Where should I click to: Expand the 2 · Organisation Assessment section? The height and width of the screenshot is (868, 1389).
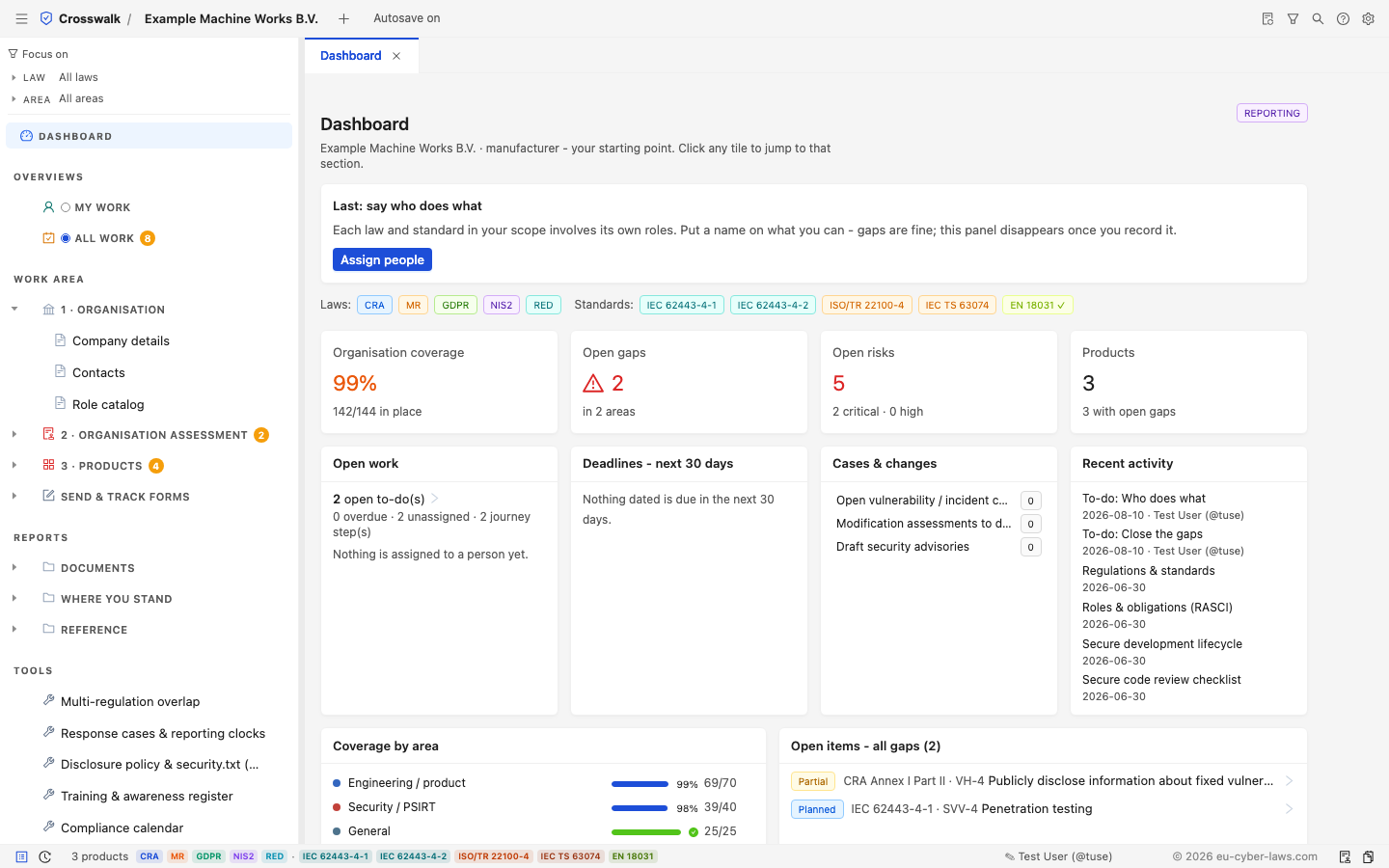point(14,434)
